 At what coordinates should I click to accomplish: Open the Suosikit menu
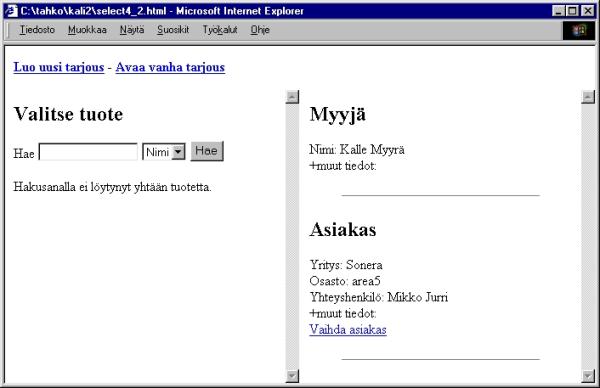pyautogui.click(x=173, y=30)
